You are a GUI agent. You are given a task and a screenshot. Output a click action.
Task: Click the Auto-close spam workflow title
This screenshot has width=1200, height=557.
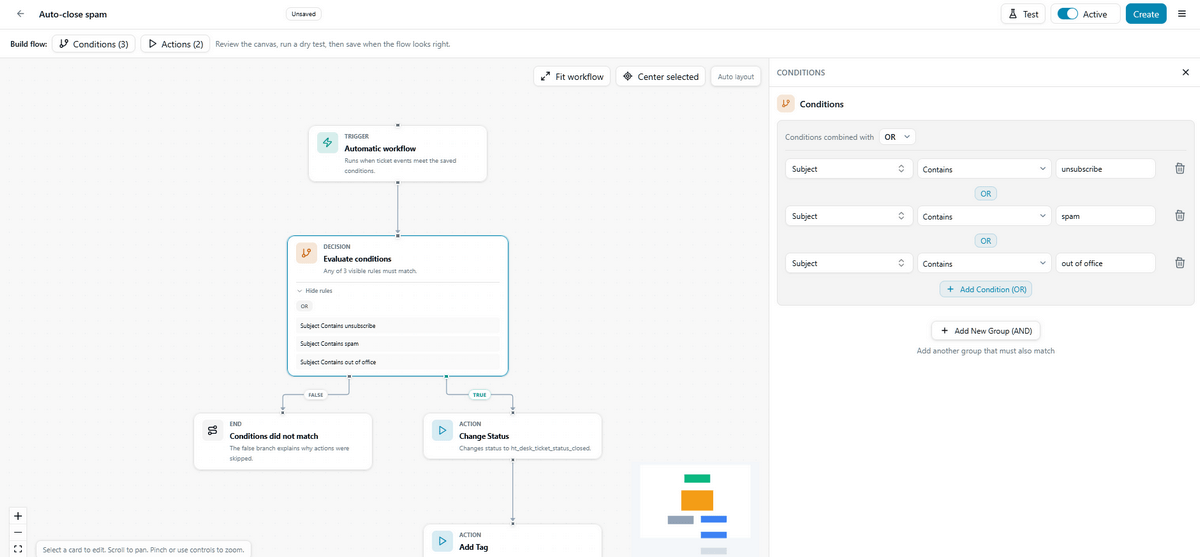73,14
